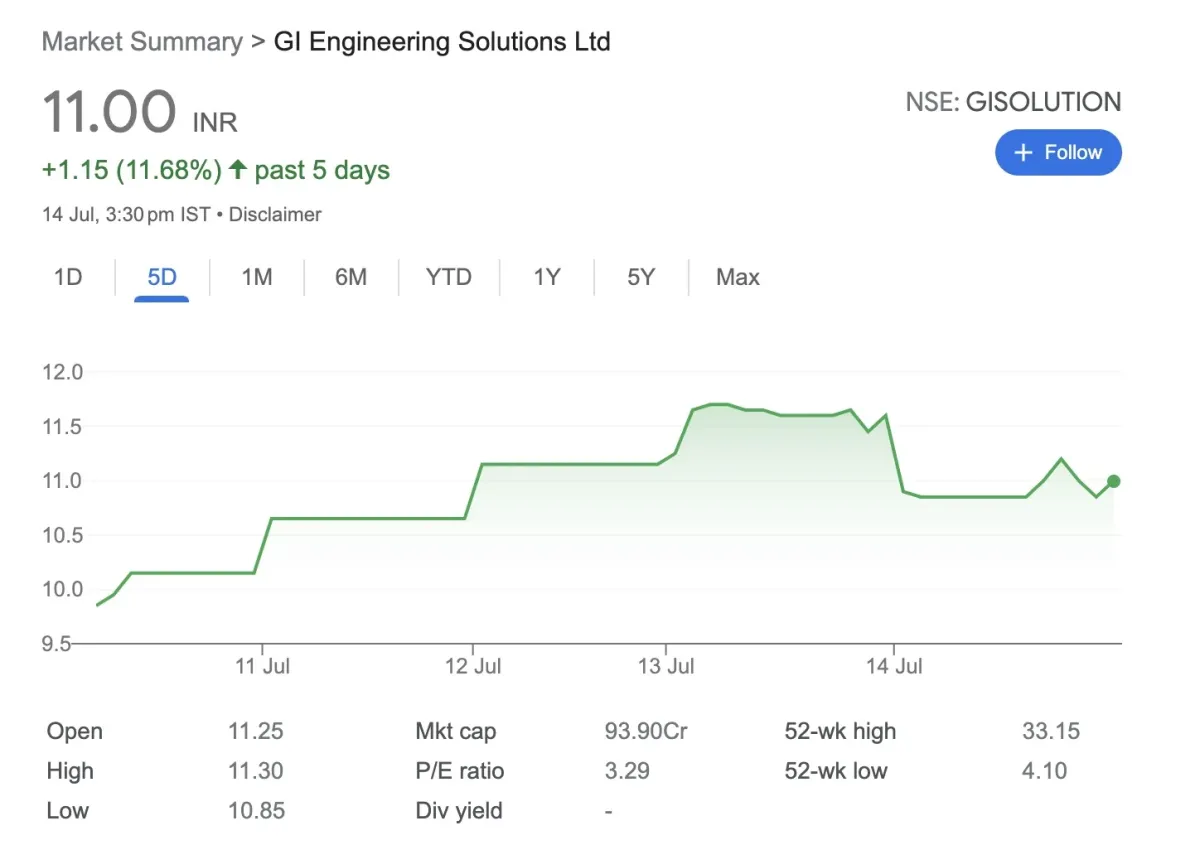This screenshot has height=845, width=1200.
Task: Click the 12.0 y-axis label
Action: pos(62,372)
